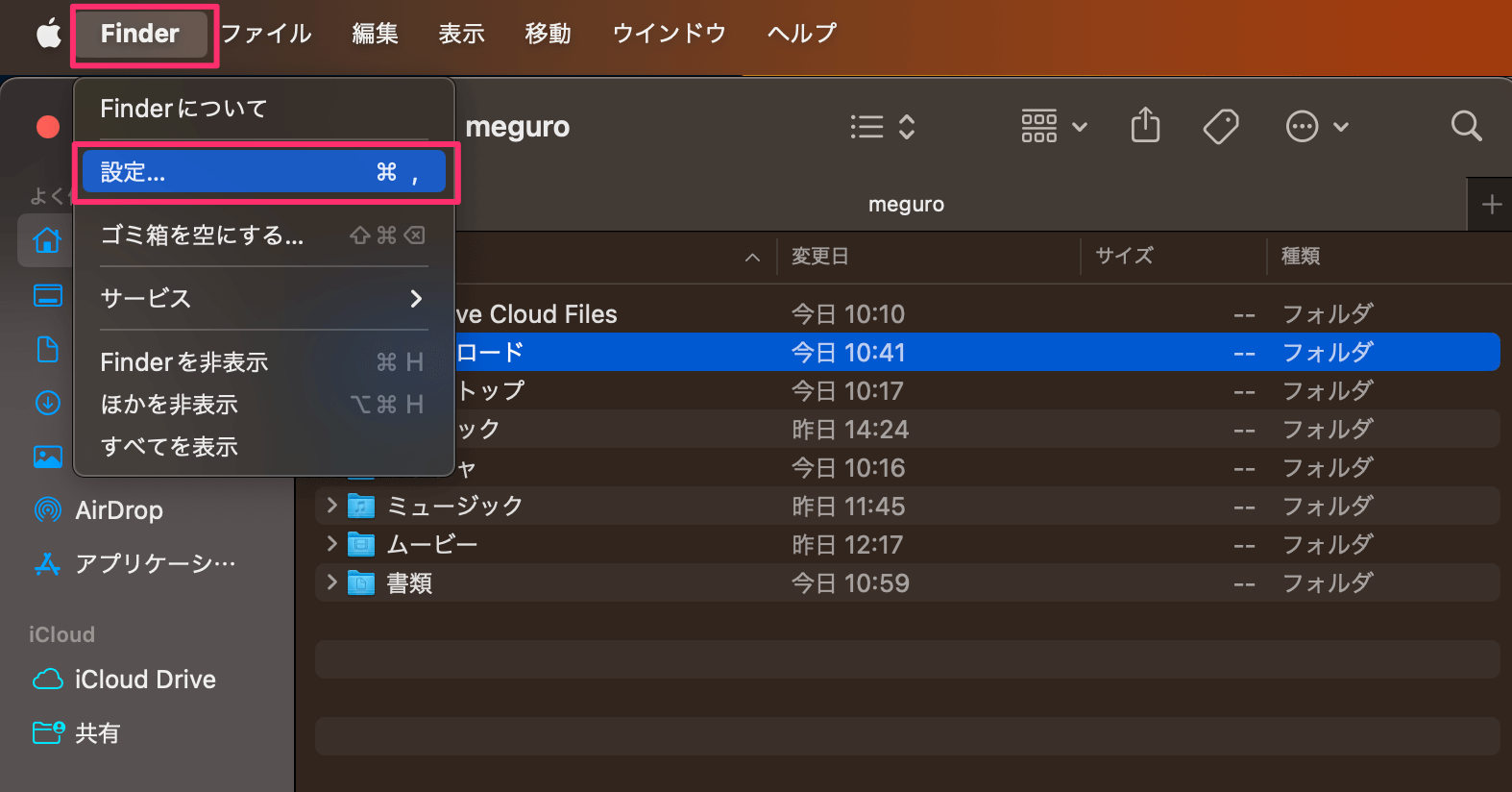
Task: Click the ellipsis action icon
Action: [1302, 127]
